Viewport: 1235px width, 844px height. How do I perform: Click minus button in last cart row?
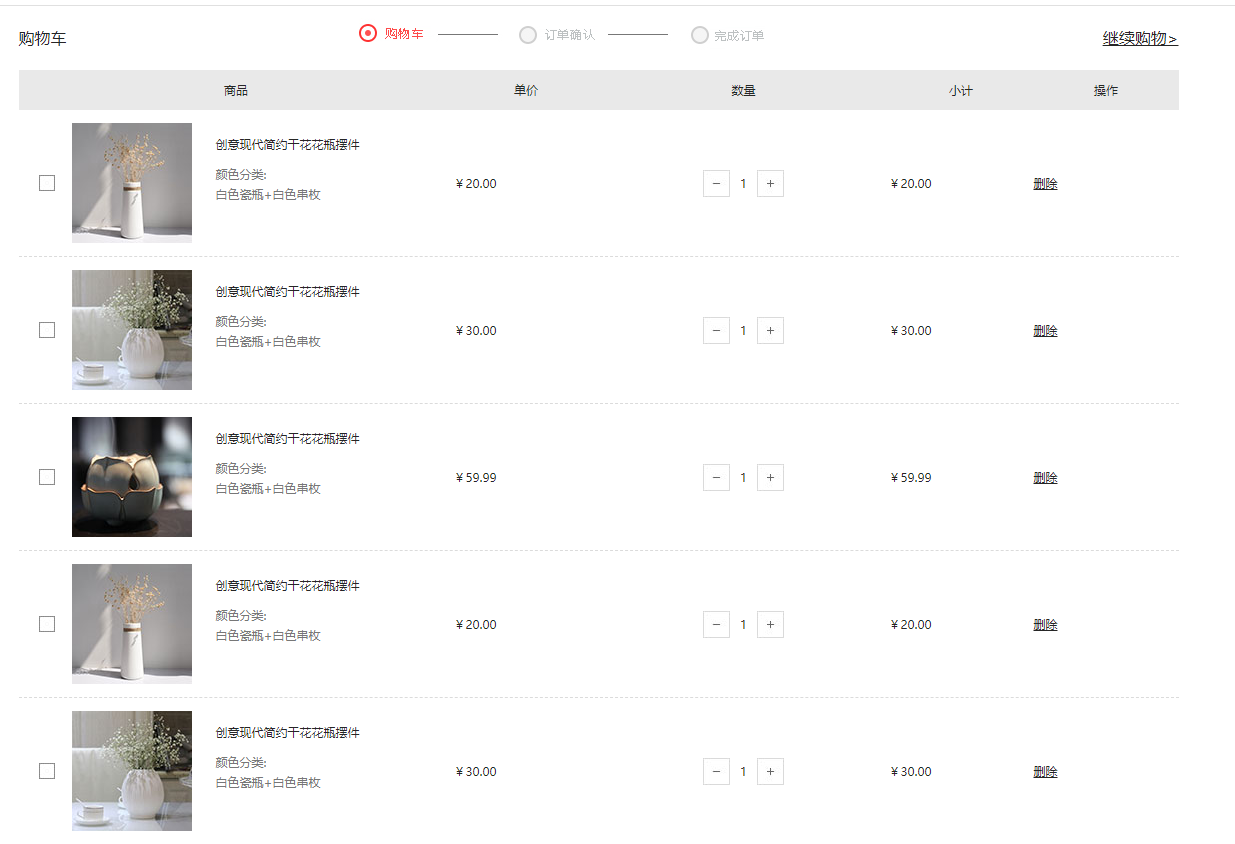tap(716, 771)
